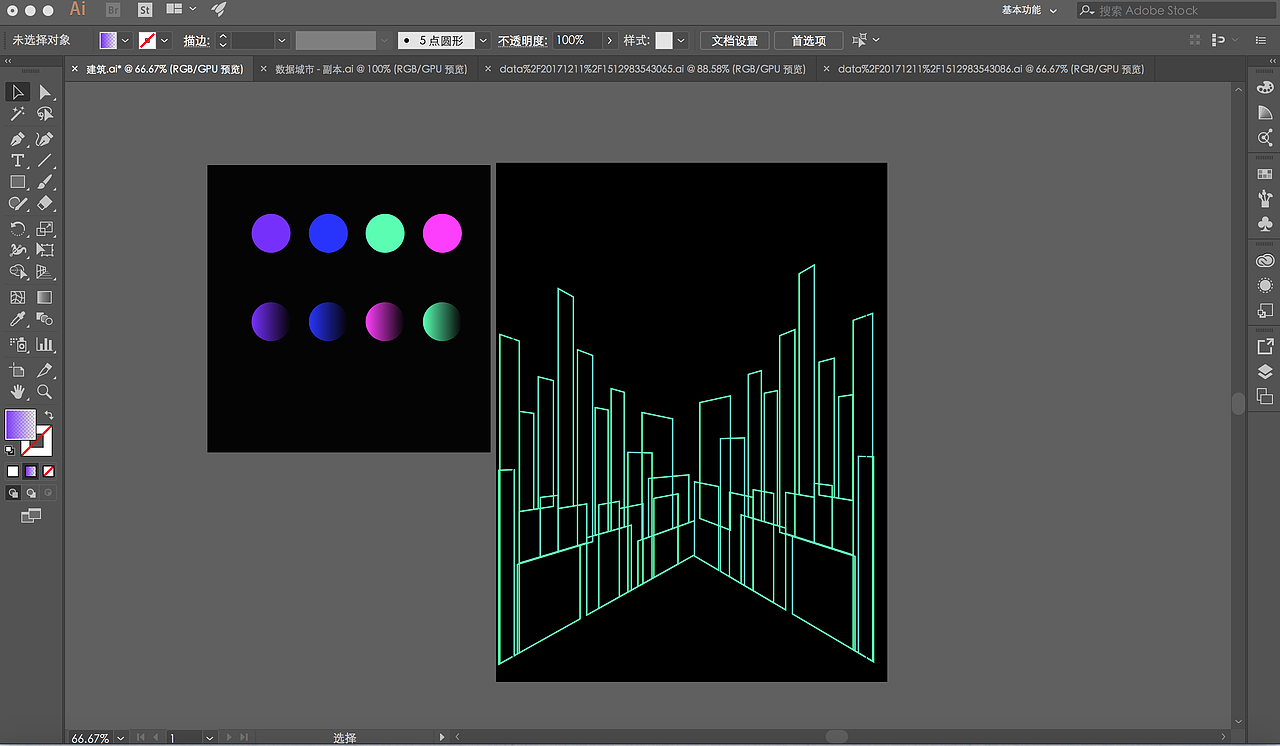The width and height of the screenshot is (1280, 746).
Task: Set paint mode to solid Color
Action: point(13,471)
